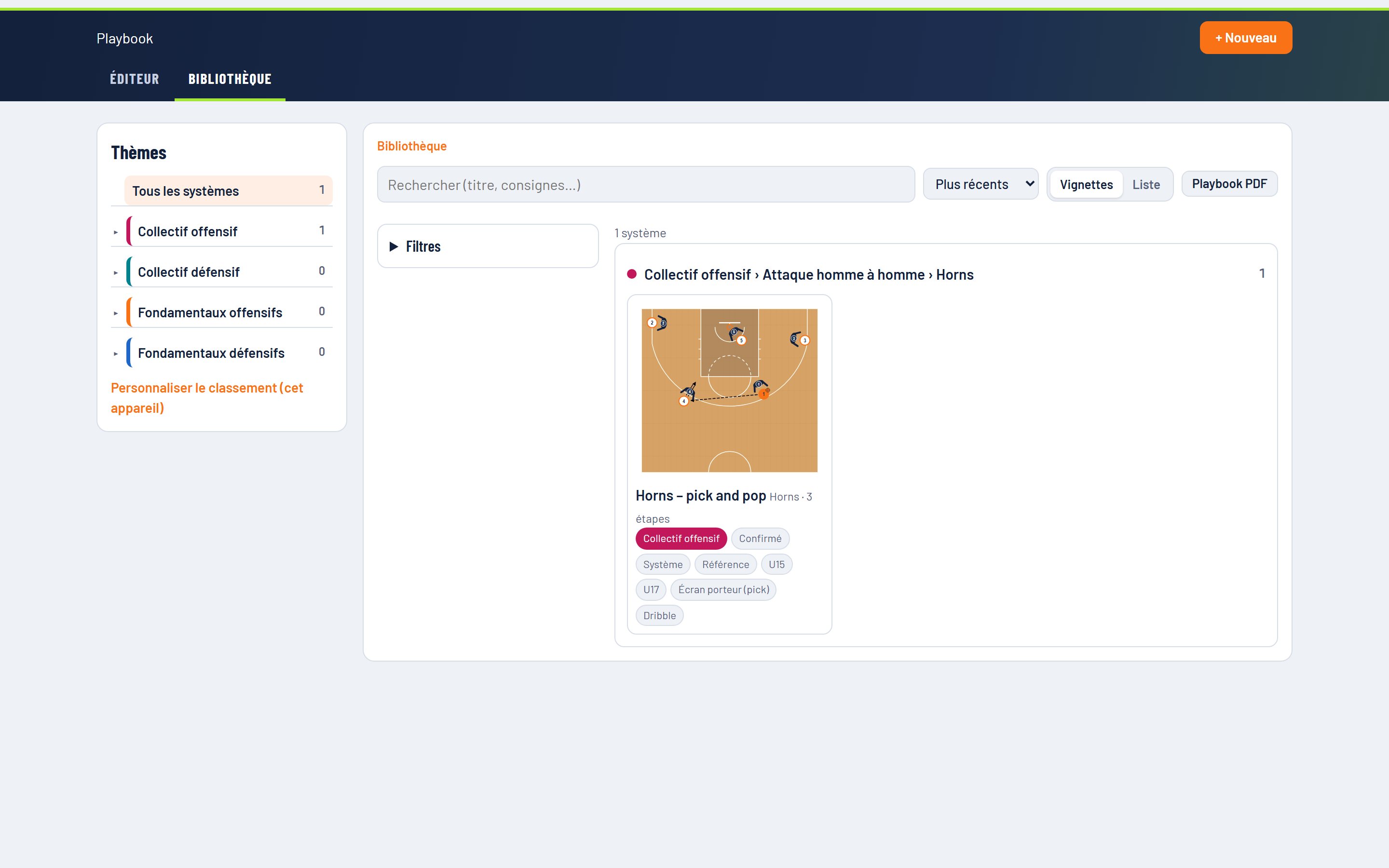Open the Bibliothèque tab
The width and height of the screenshot is (1389, 868).
click(230, 79)
